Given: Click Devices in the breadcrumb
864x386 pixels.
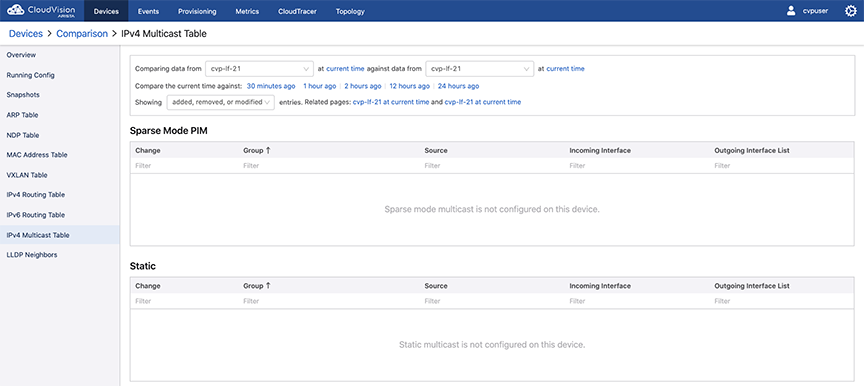Looking at the screenshot, I should click(x=25, y=34).
